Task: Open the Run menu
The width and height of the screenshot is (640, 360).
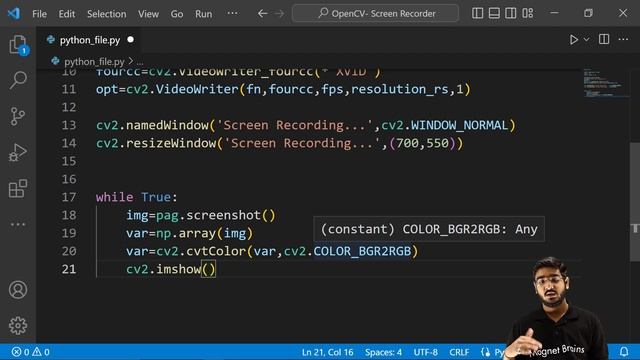Action: [x=203, y=14]
